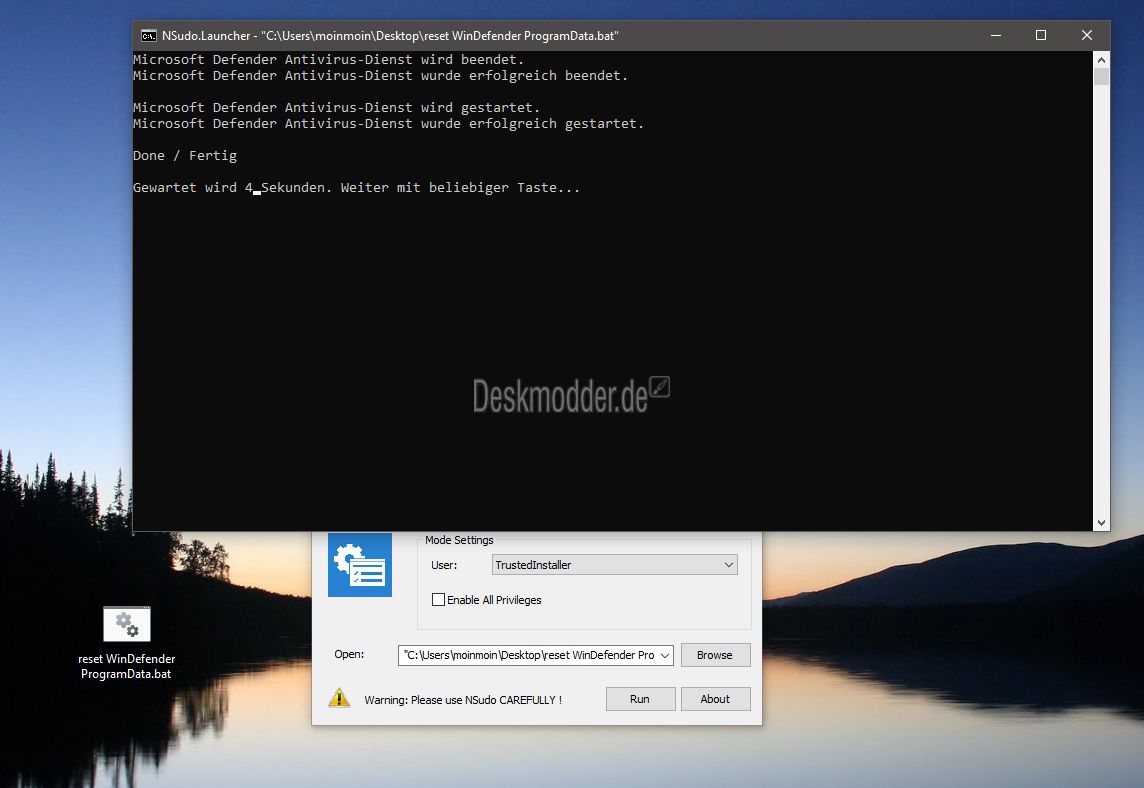1144x788 pixels.
Task: Click the Browse button
Action: coord(715,655)
